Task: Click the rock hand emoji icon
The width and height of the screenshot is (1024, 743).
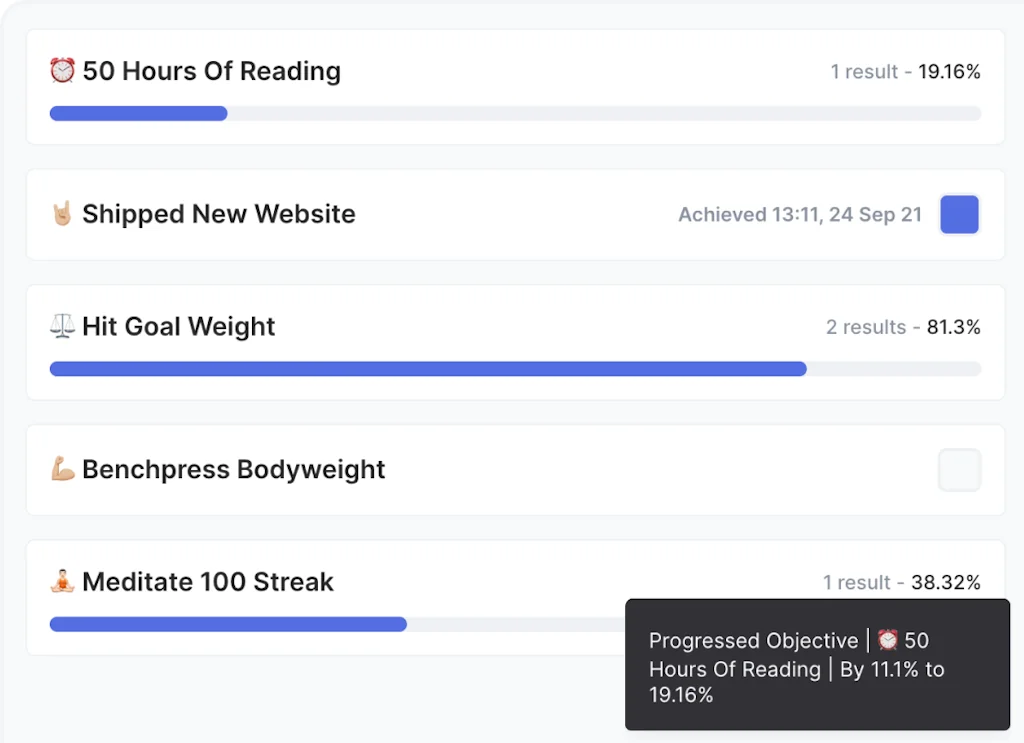Action: click(x=62, y=214)
